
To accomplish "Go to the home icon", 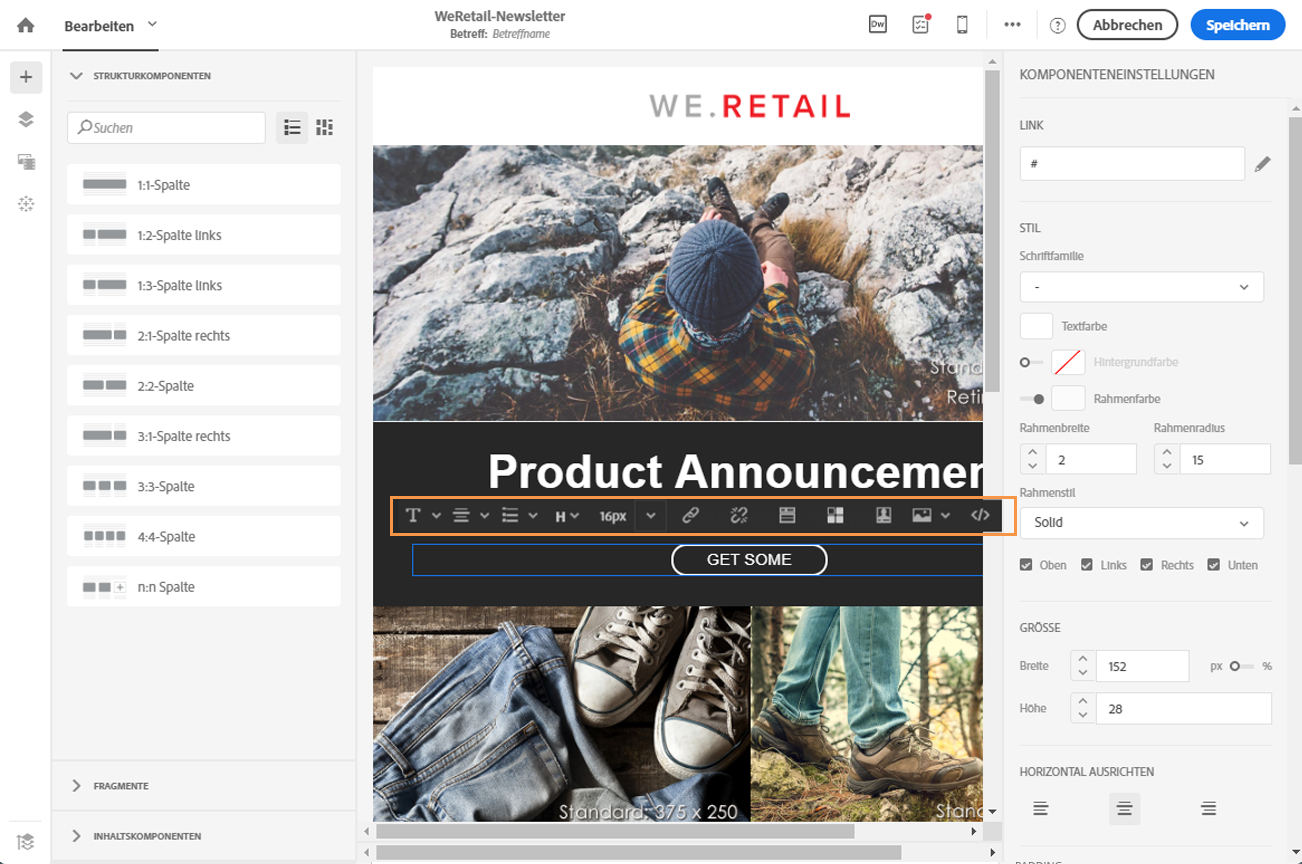I will pyautogui.click(x=26, y=25).
